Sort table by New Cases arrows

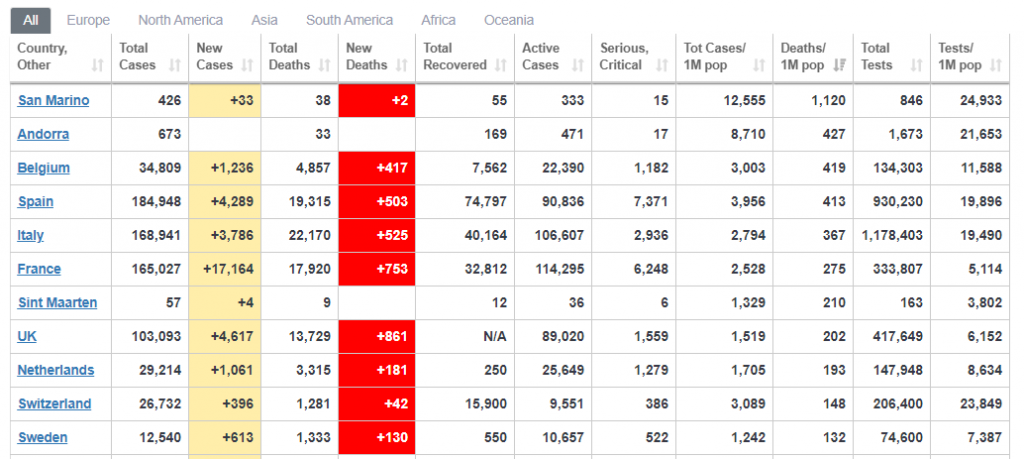[x=247, y=65]
